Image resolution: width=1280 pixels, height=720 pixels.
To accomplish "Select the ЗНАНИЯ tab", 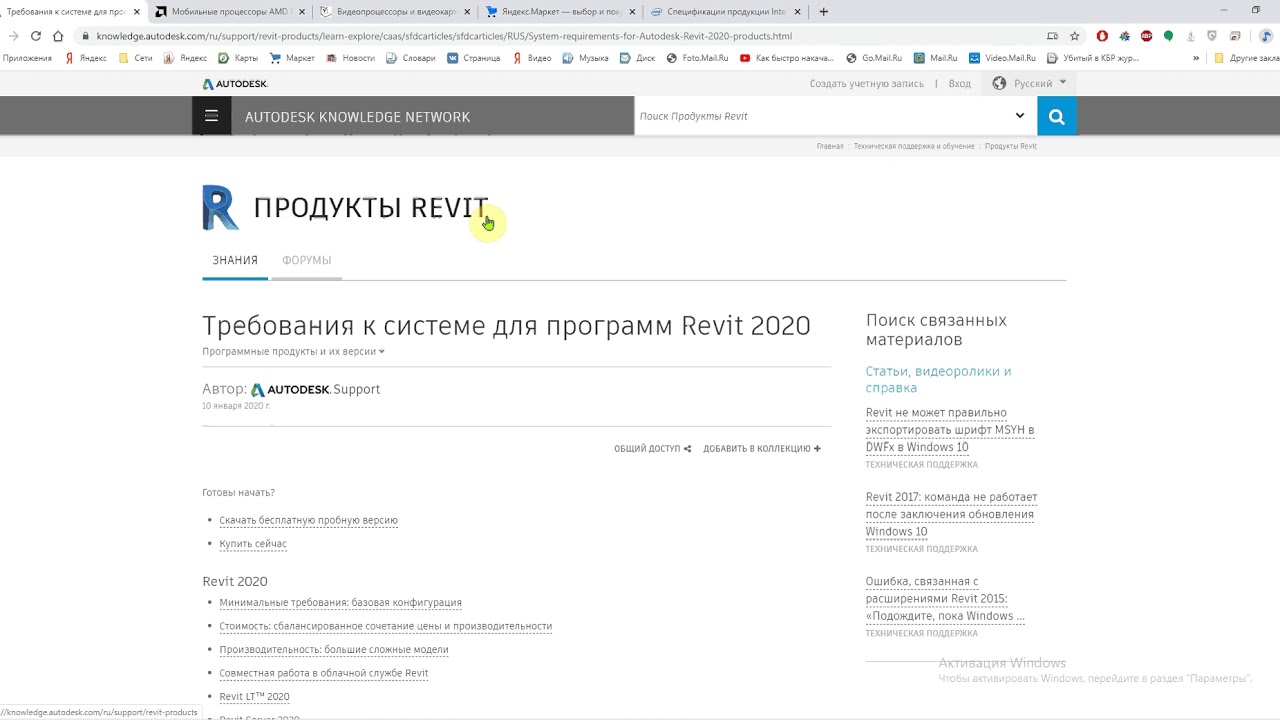I will pyautogui.click(x=235, y=260).
